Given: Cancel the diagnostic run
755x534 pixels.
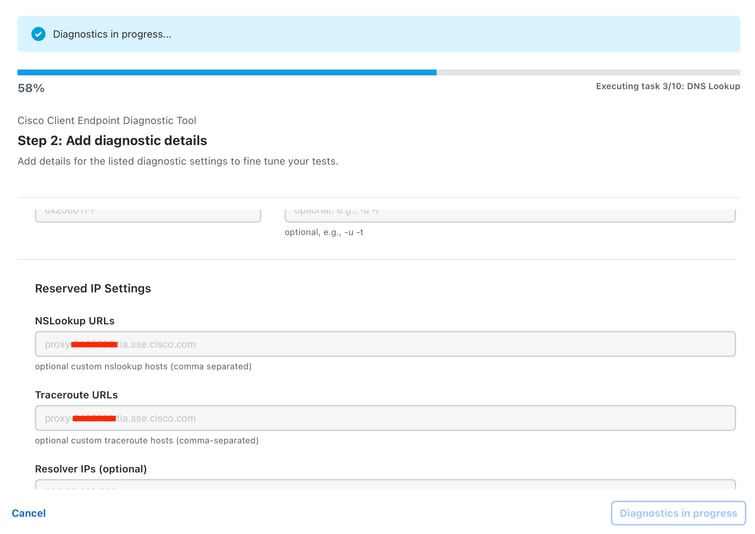Looking at the screenshot, I should pos(29,513).
